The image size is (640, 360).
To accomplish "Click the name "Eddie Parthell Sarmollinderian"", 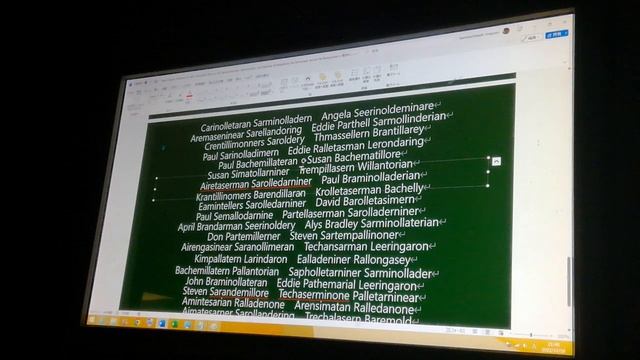I will coord(378,123).
